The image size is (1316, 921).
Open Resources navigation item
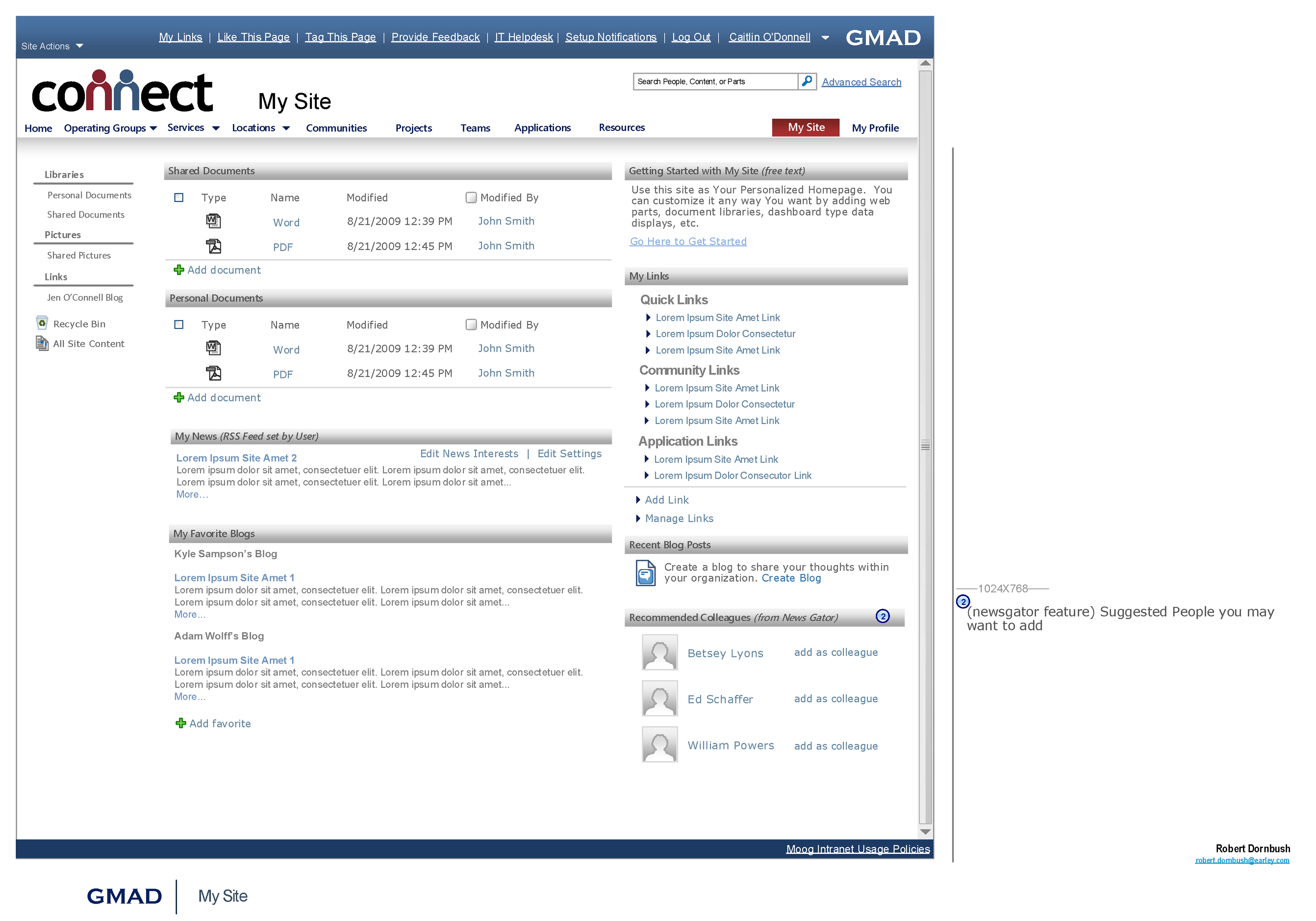pos(622,128)
